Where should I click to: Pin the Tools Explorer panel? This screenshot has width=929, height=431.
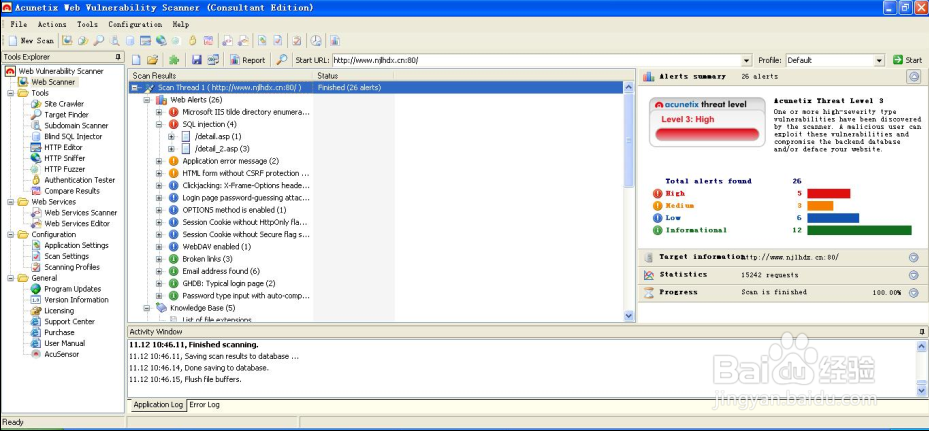tap(118, 57)
